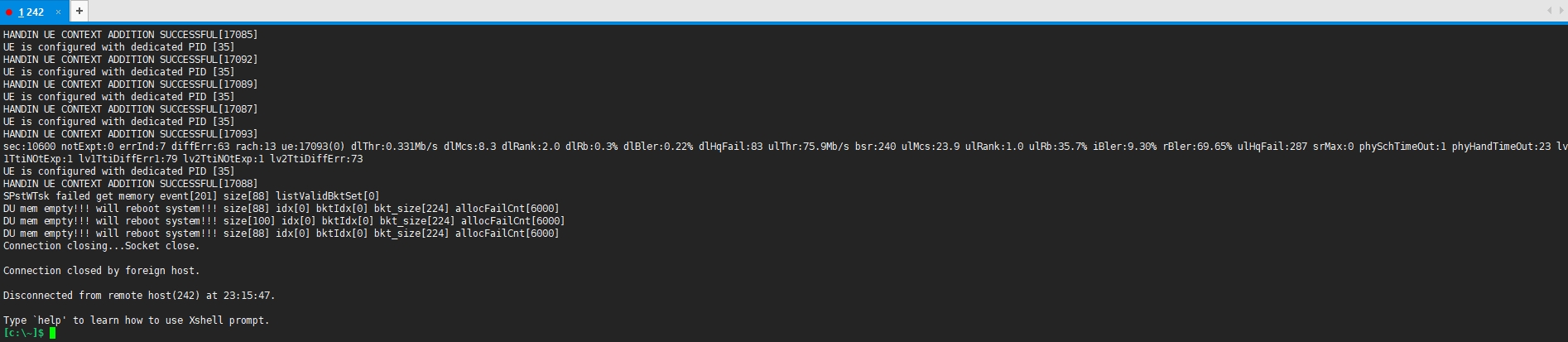Click the 'Connection closed by foreign host.' line
This screenshot has width=1568, height=342.
click(x=101, y=271)
